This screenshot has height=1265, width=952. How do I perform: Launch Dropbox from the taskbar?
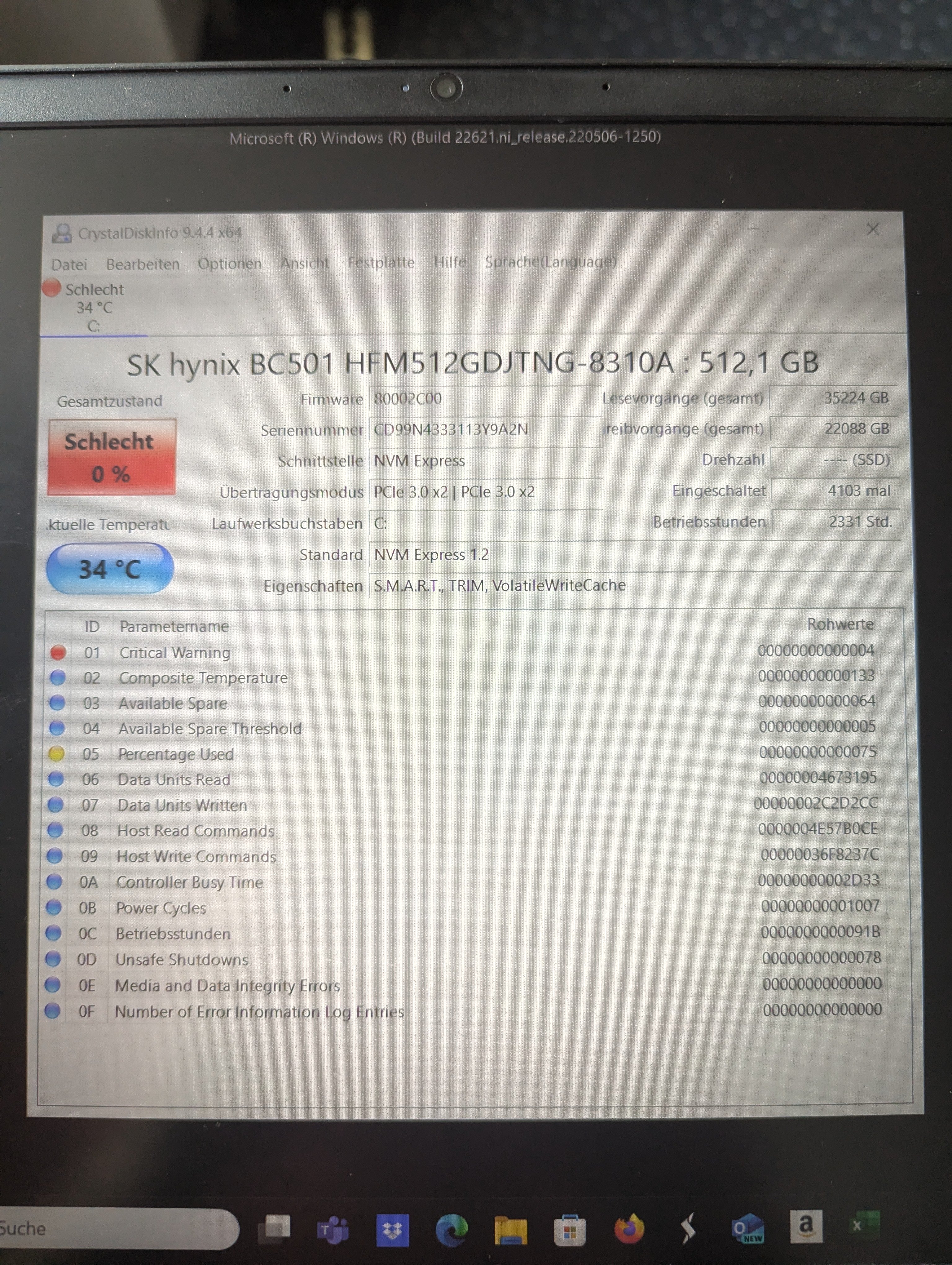click(392, 1230)
